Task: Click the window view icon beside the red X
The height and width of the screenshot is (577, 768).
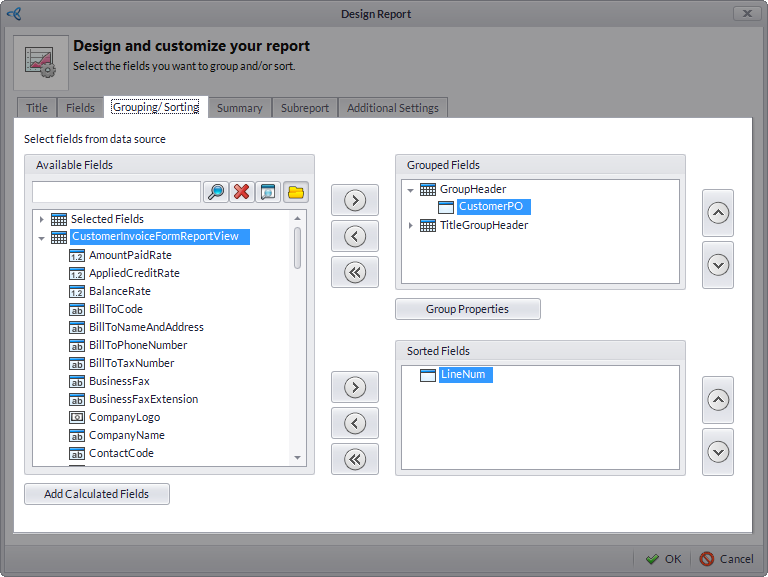Action: (268, 192)
